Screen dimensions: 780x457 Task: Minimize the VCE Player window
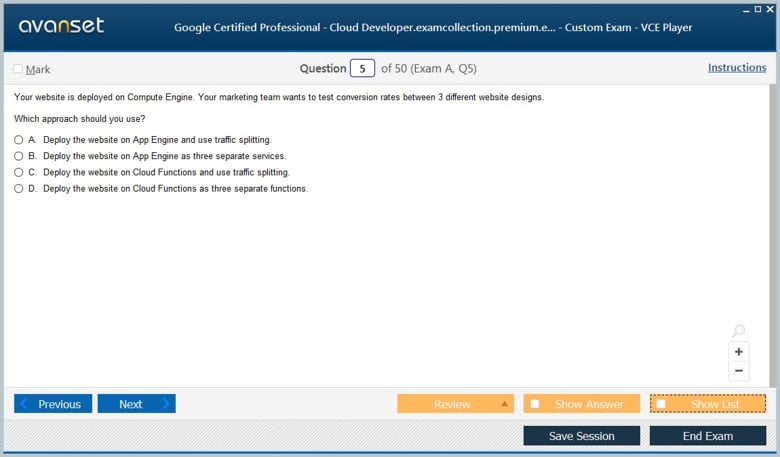[x=745, y=8]
